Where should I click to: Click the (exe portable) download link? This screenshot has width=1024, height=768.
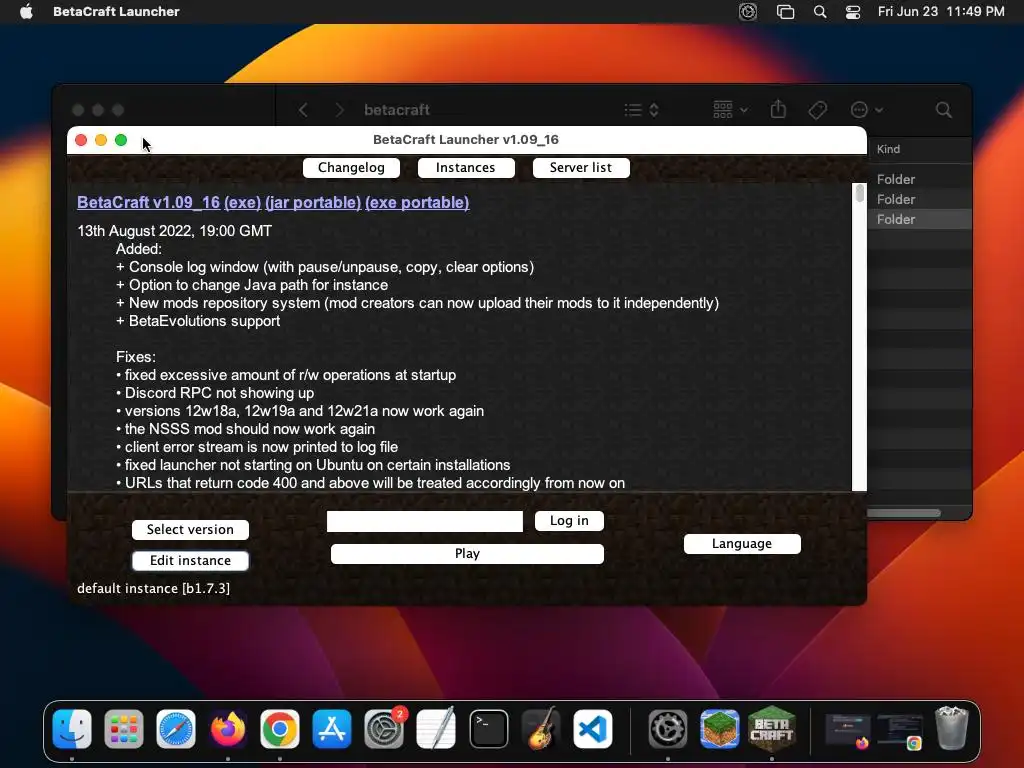point(417,202)
